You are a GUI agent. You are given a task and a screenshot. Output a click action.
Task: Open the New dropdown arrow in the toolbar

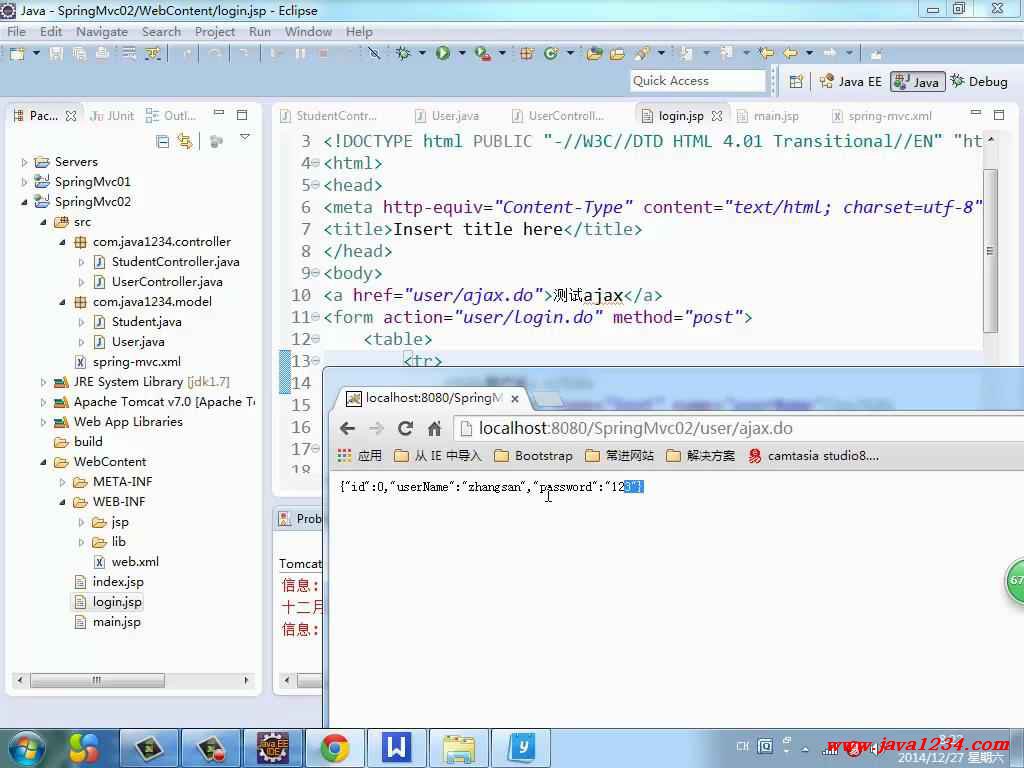[x=36, y=53]
